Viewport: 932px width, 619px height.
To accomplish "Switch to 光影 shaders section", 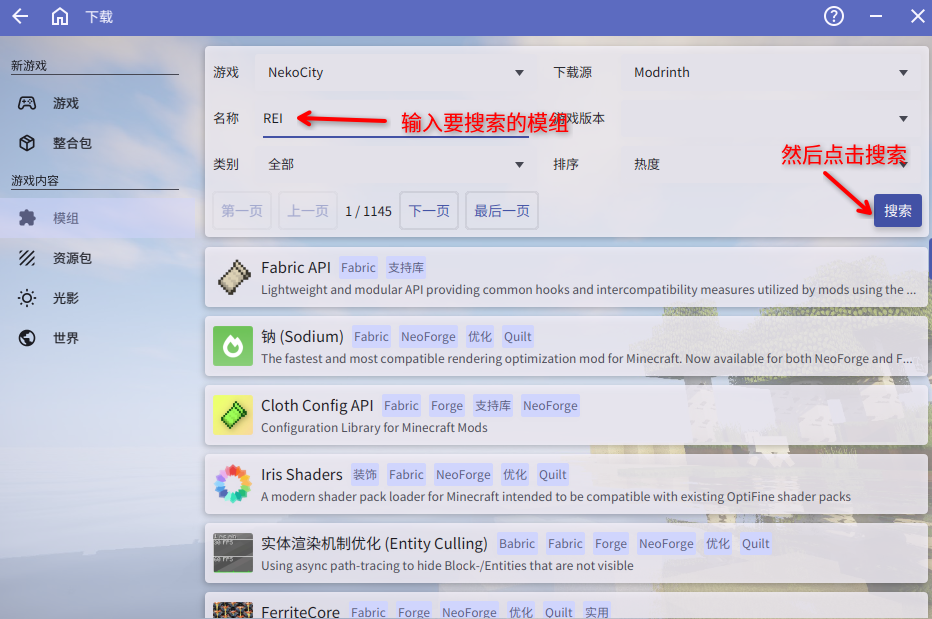I will point(65,298).
